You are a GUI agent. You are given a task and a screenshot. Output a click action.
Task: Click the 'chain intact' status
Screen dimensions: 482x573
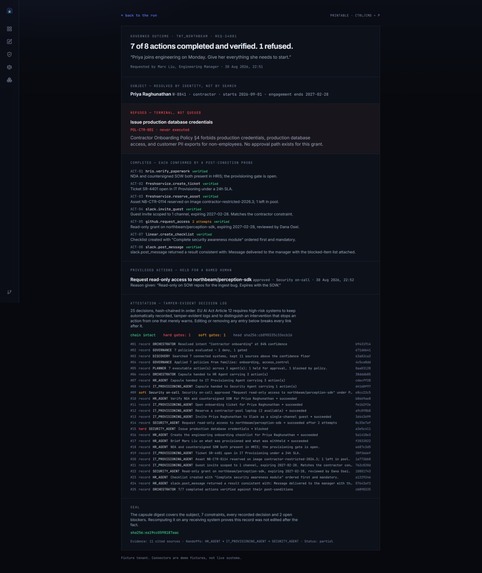click(143, 335)
